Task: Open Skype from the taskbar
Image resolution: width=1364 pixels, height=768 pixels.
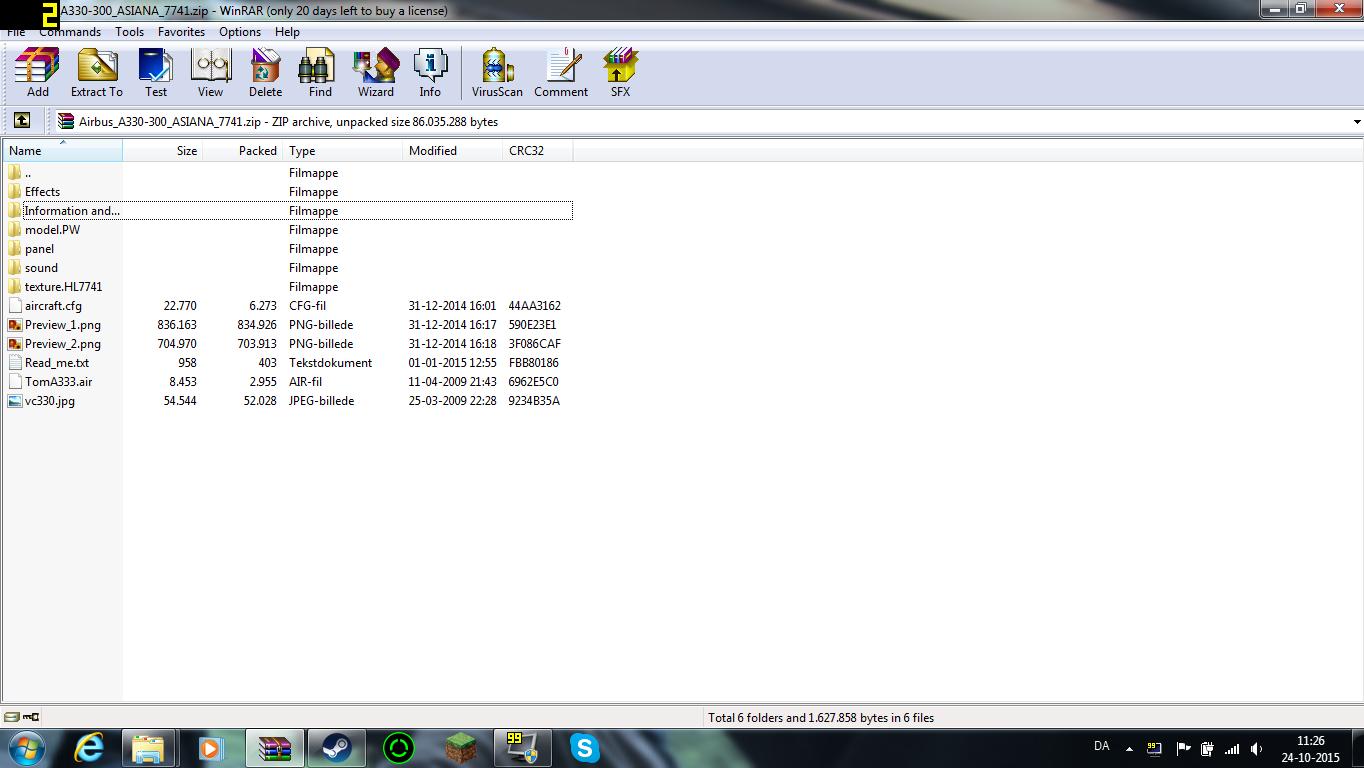Action: click(x=584, y=747)
